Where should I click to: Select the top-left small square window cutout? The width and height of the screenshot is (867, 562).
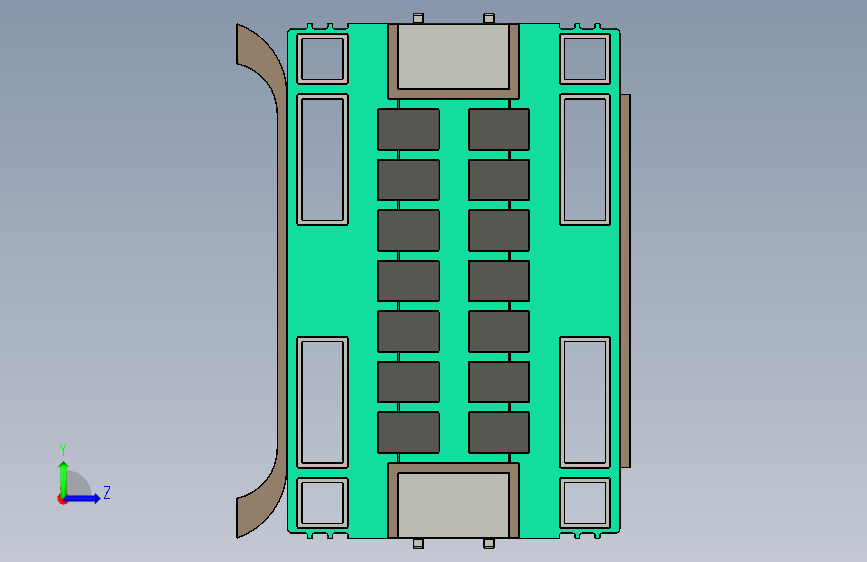[322, 59]
